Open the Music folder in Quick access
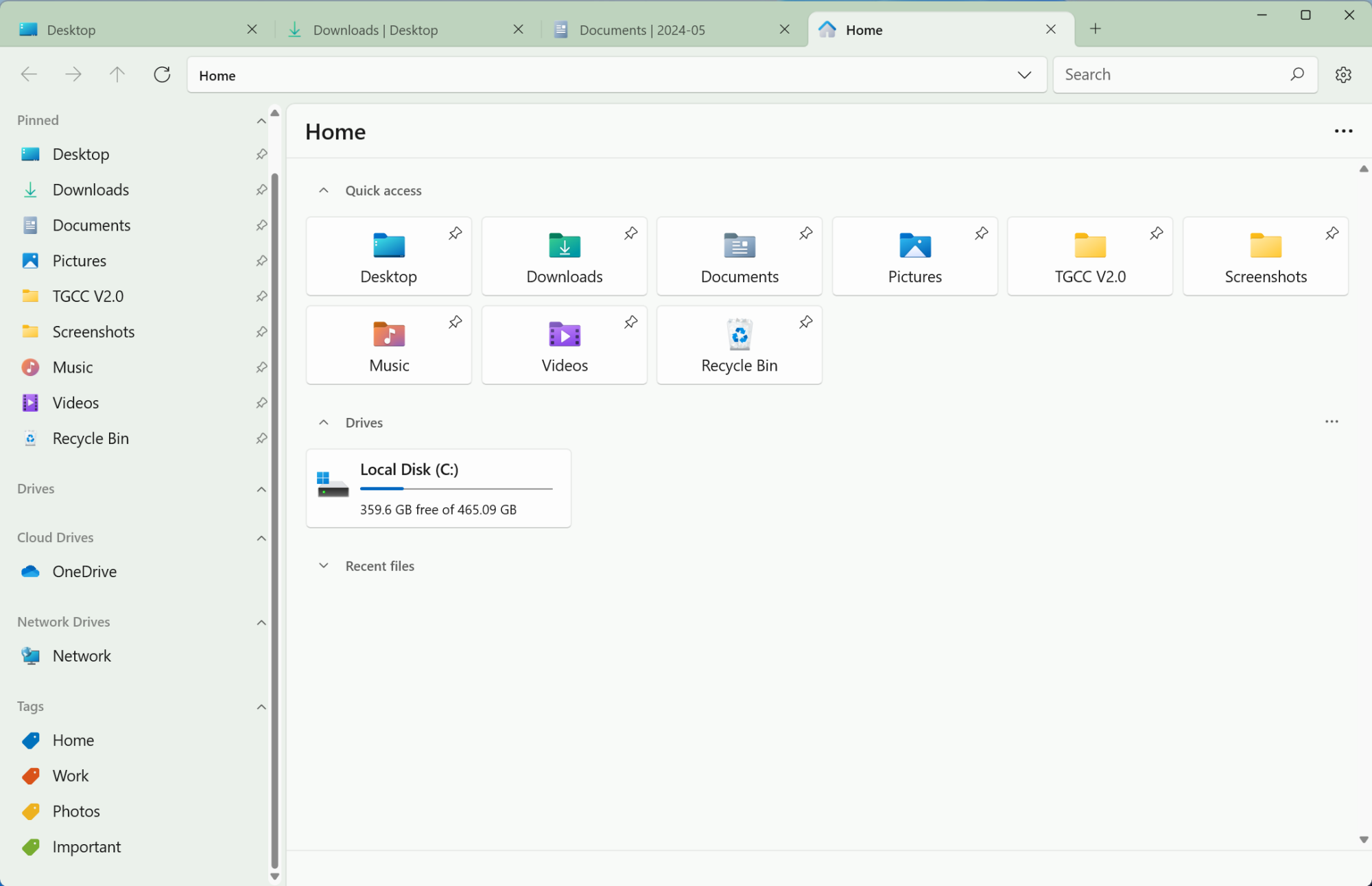 388,345
